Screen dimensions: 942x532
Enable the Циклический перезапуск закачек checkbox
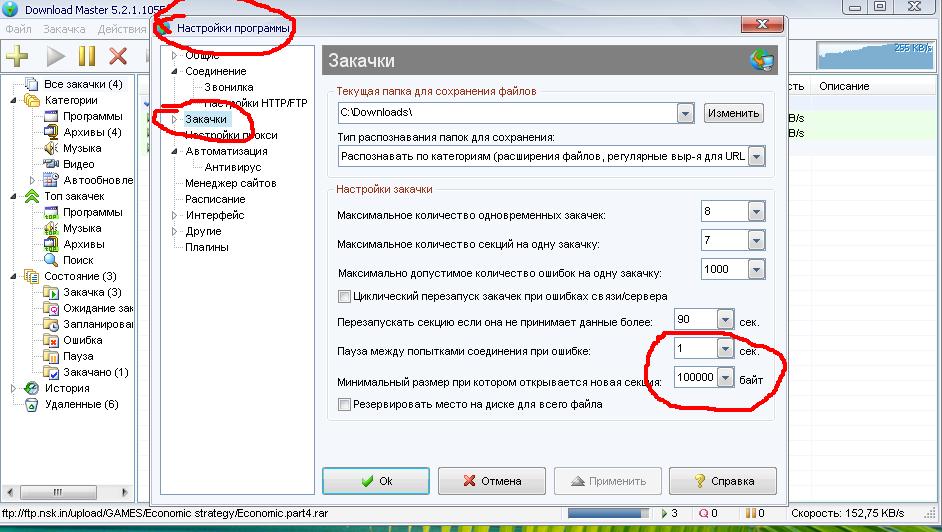345,296
